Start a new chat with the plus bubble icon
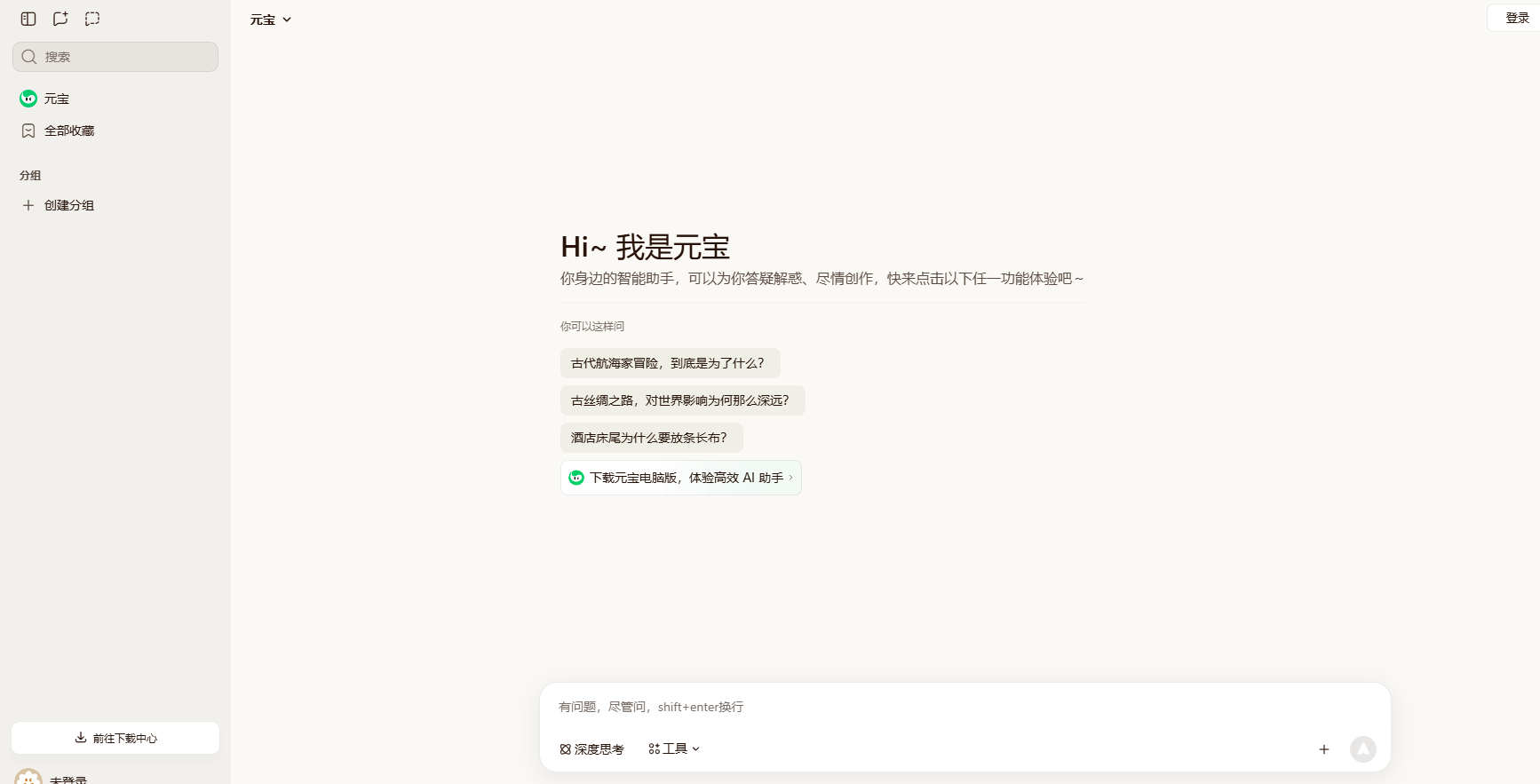Screen dimensions: 1540x784 click(x=60, y=19)
